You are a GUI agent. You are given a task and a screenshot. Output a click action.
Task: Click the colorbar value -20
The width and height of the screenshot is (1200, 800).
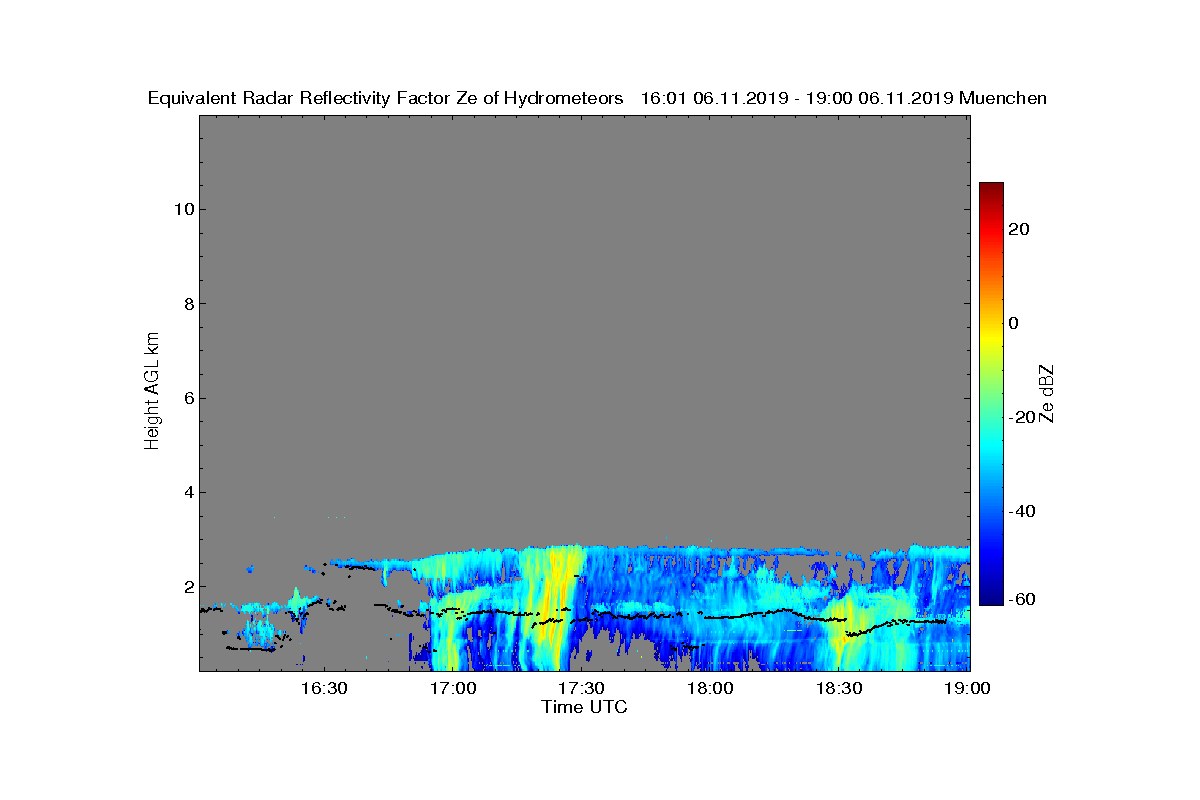point(1022,417)
